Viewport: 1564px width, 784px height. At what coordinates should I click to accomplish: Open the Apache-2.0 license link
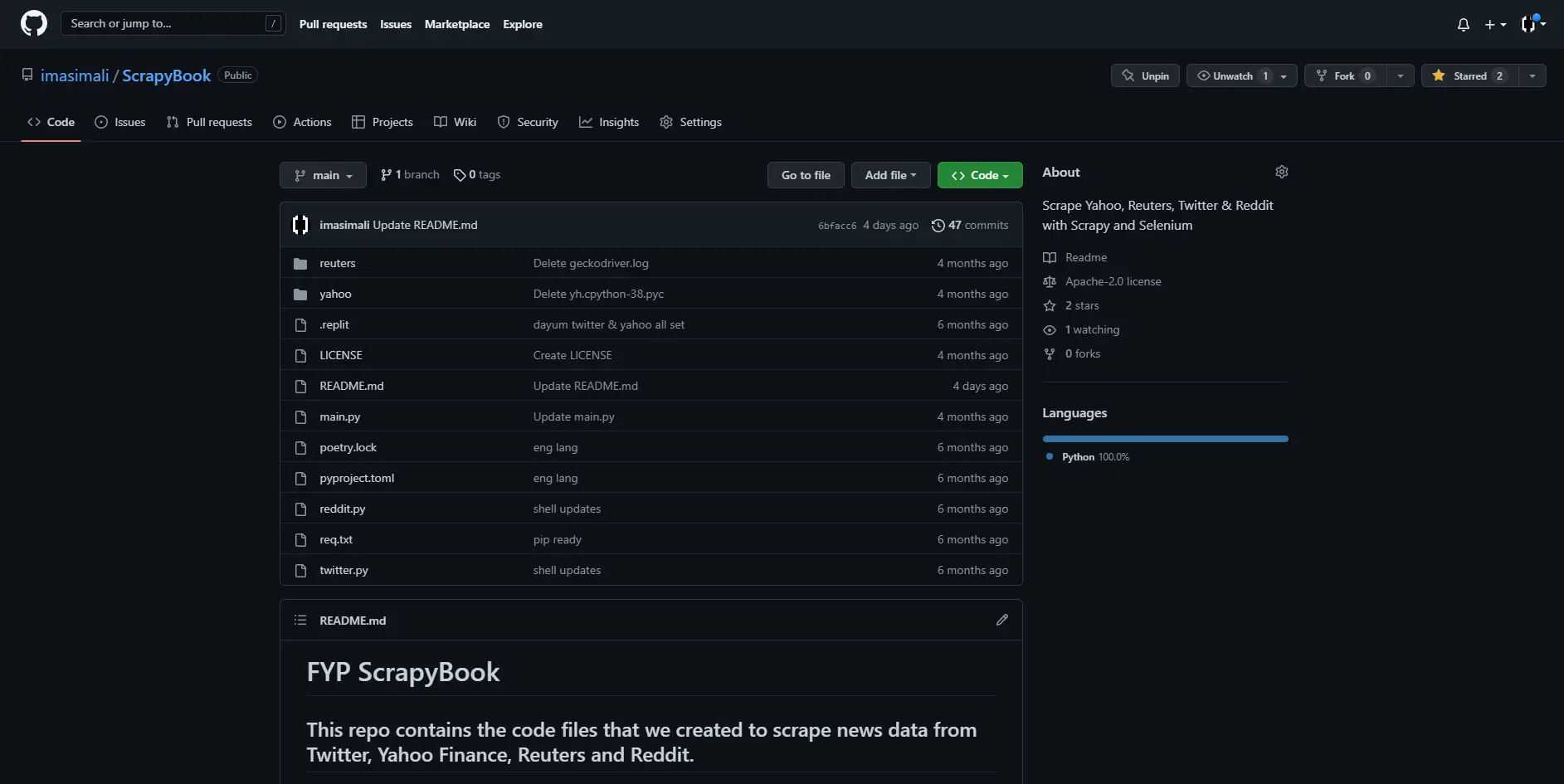tap(1113, 281)
